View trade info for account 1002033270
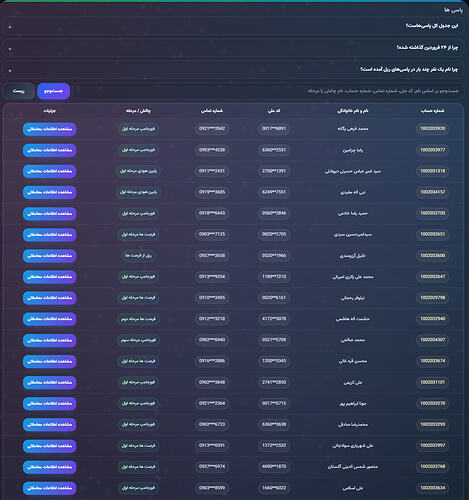 (50, 403)
